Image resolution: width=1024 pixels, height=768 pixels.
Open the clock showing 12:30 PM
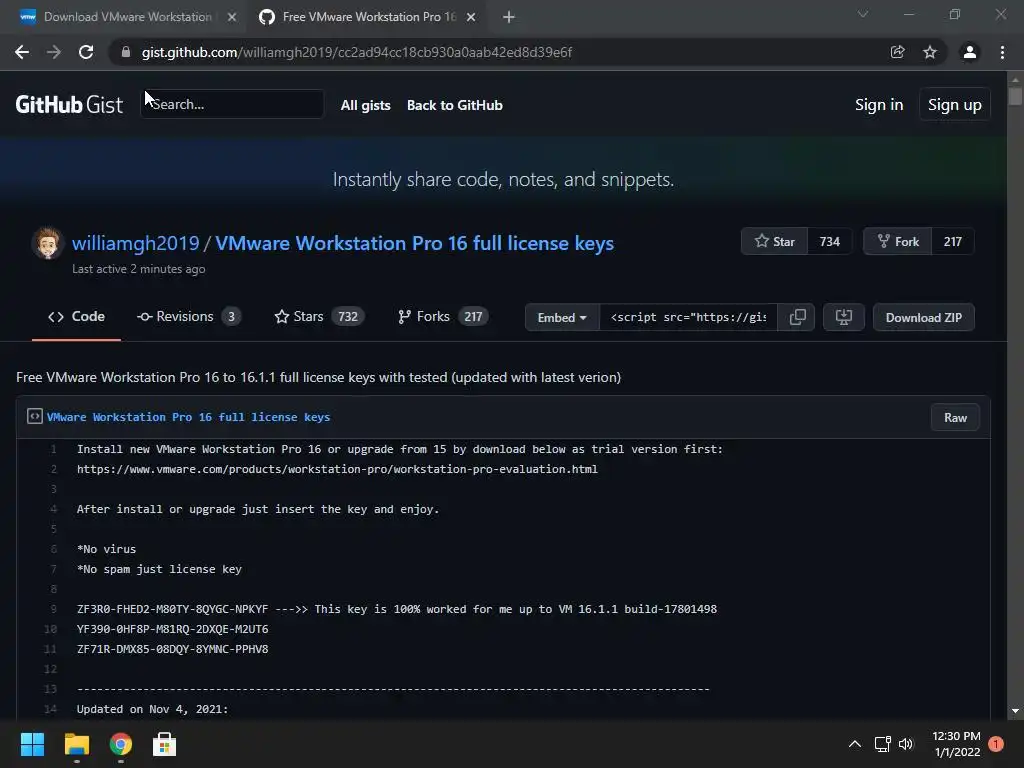click(955, 744)
